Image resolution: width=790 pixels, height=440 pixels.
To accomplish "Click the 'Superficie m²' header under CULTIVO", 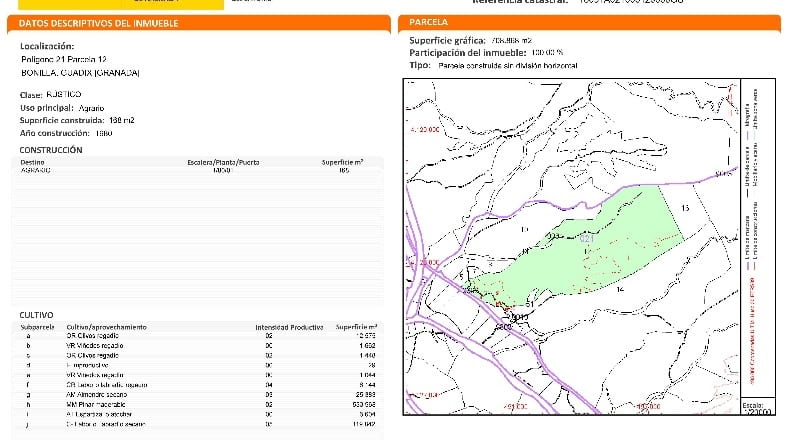I will pos(356,327).
